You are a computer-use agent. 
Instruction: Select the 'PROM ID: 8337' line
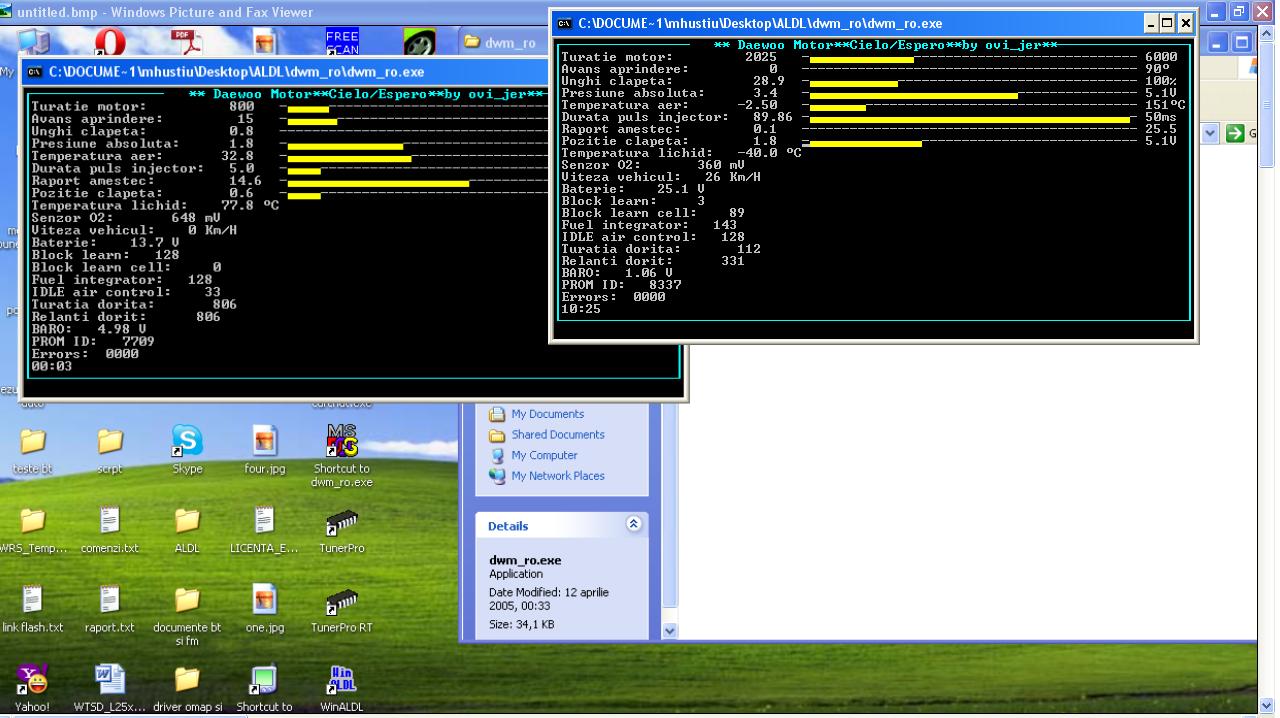pos(621,285)
